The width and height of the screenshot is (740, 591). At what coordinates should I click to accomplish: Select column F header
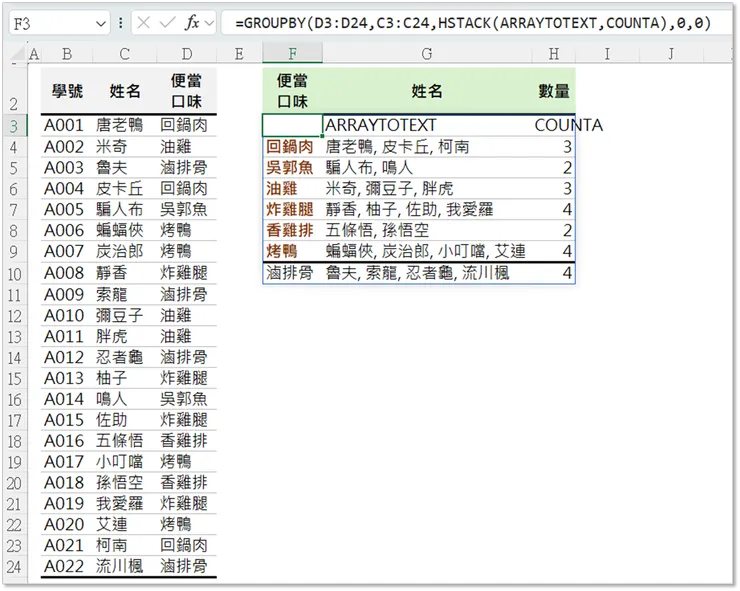(x=293, y=54)
